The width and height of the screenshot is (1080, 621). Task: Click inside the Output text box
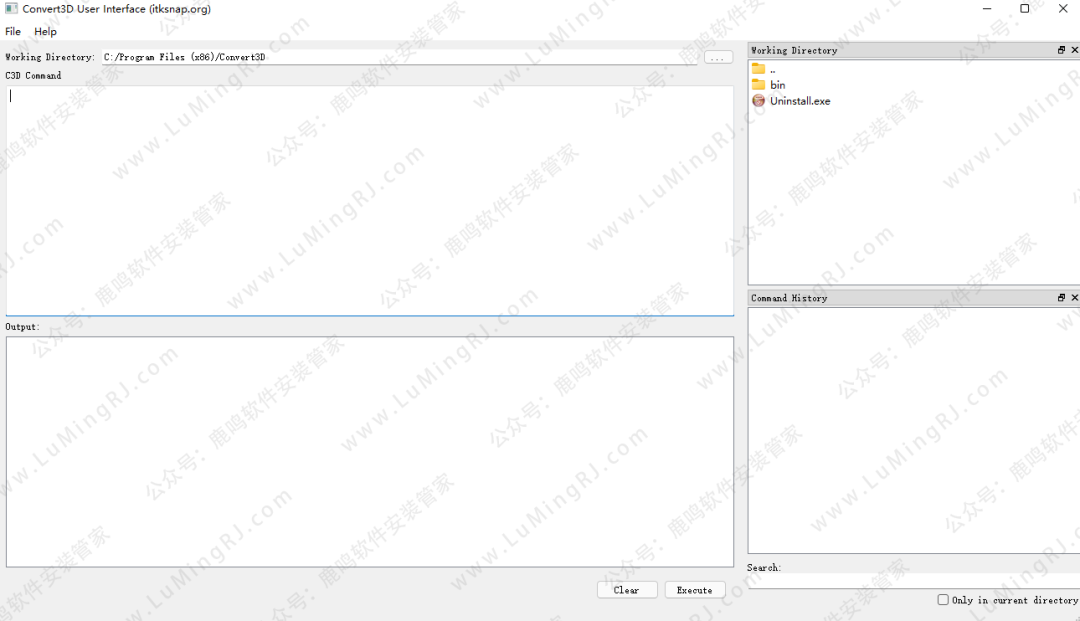tap(370, 452)
